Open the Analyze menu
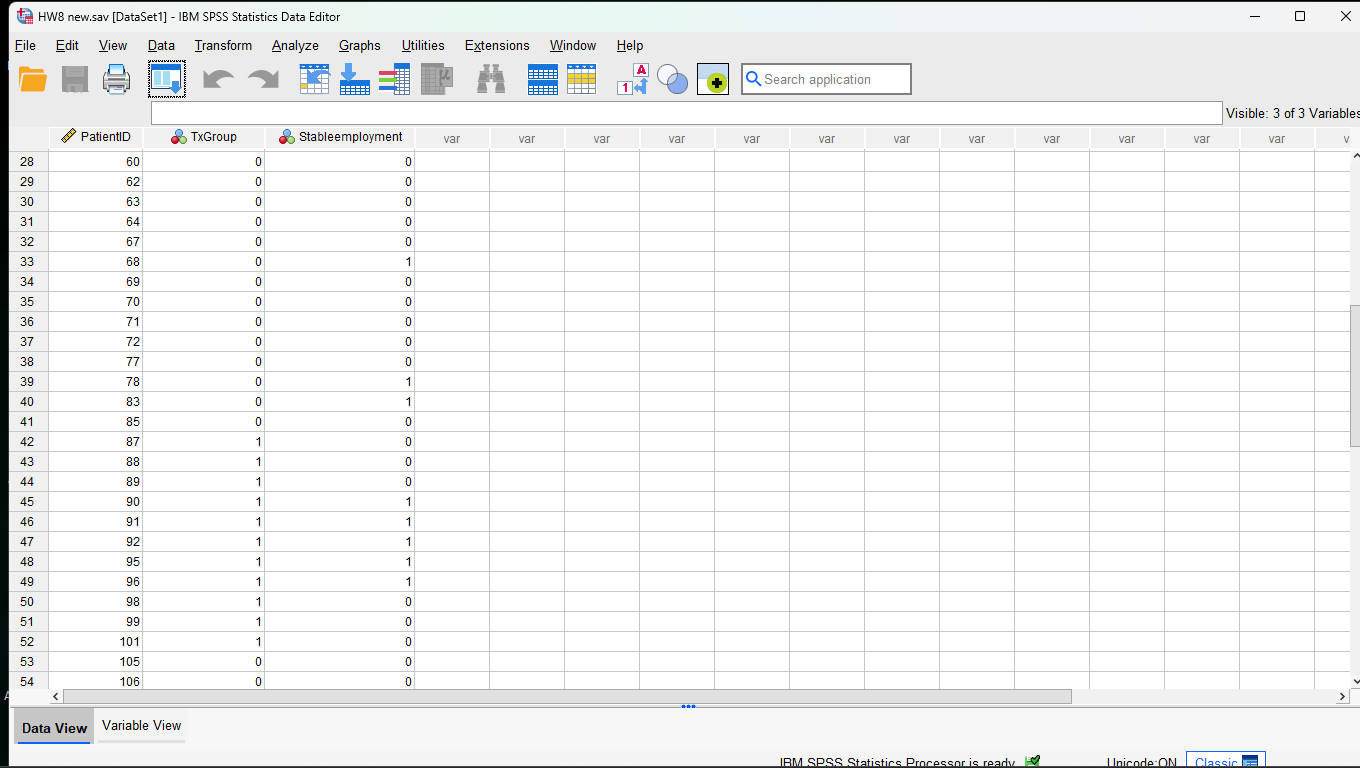 [295, 46]
